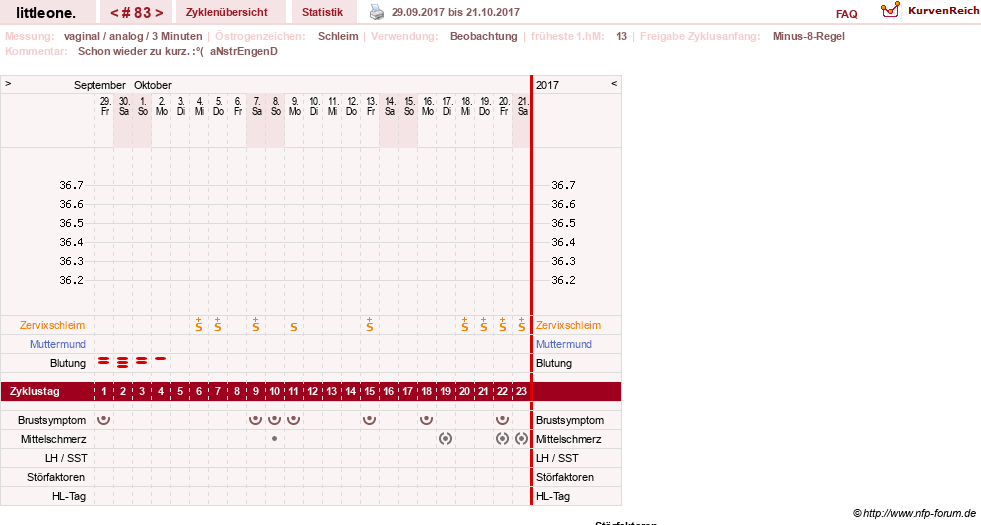This screenshot has height=525, width=981.
Task: Click the cervical mucus S+ icon on October 20
Action: click(x=503, y=324)
